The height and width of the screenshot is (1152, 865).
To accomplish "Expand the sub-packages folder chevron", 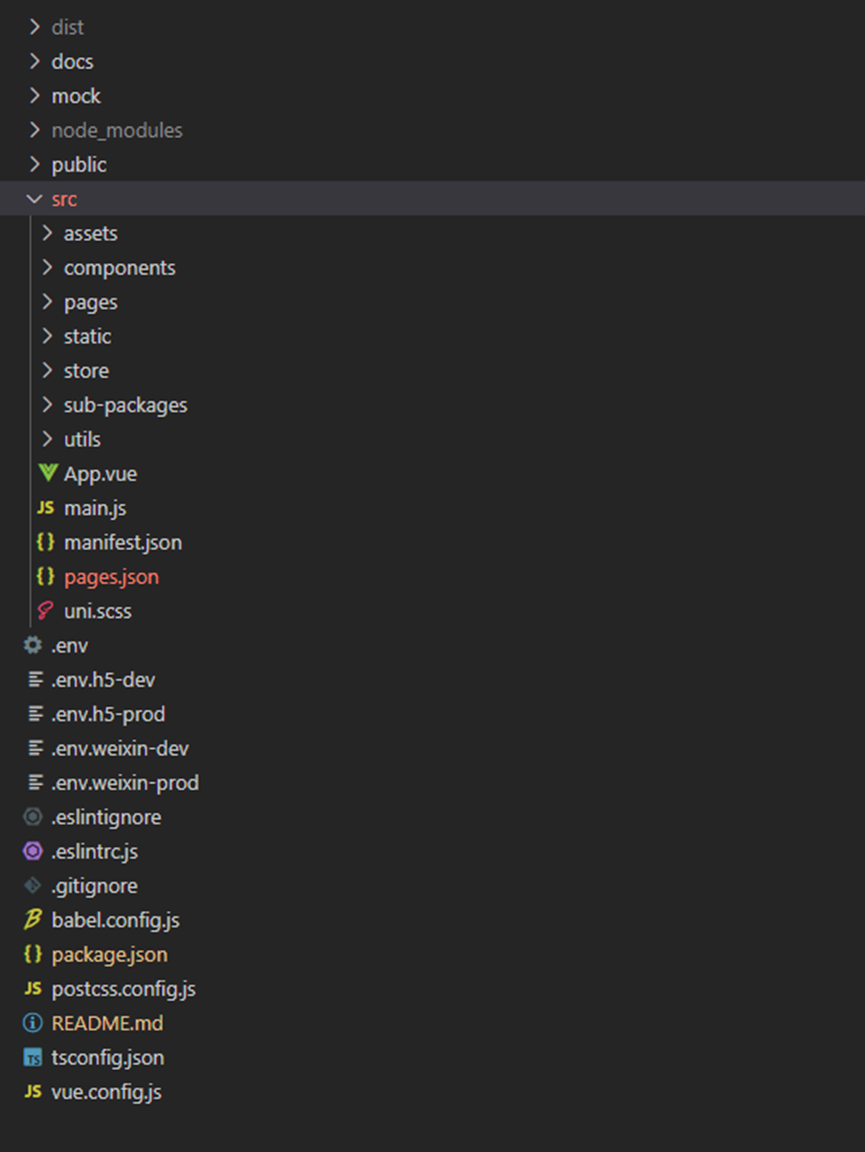I will pos(47,405).
